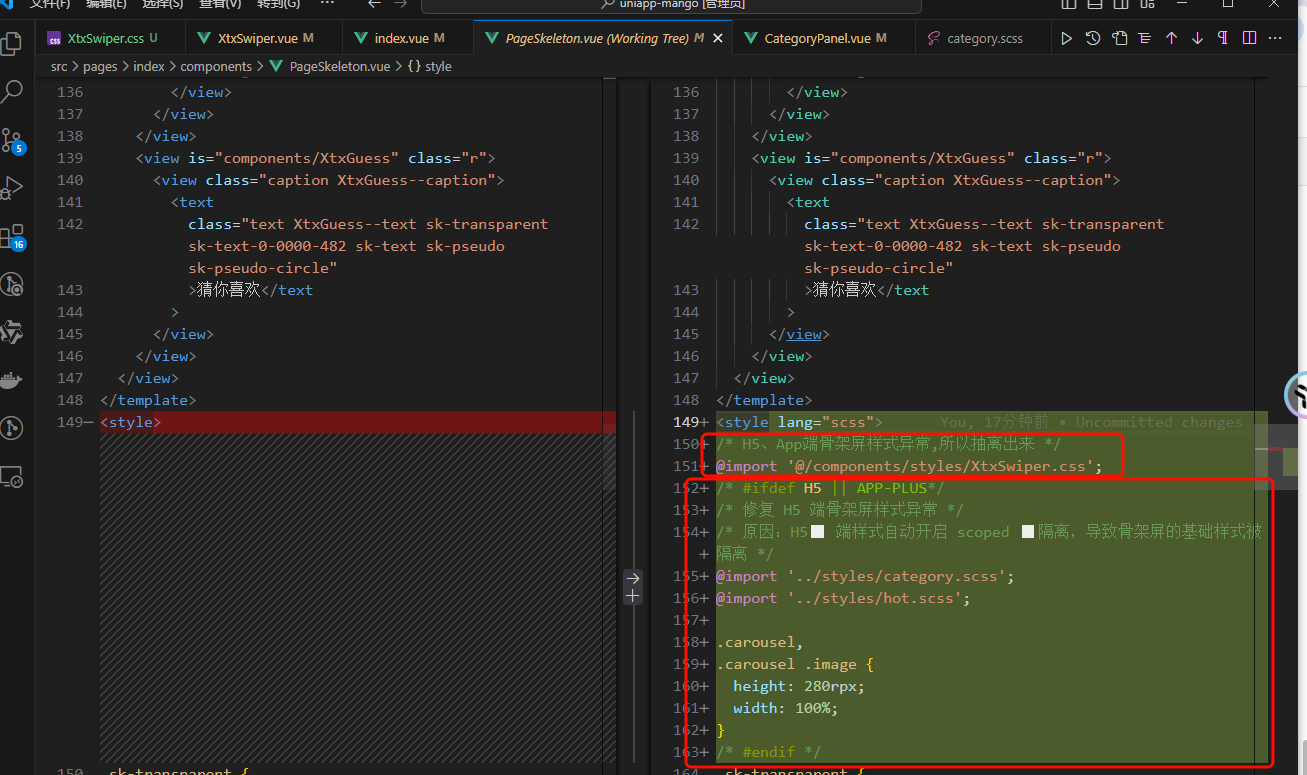Click the Open File icon in diff toolbar
The width and height of the screenshot is (1307, 775).
1119,38
